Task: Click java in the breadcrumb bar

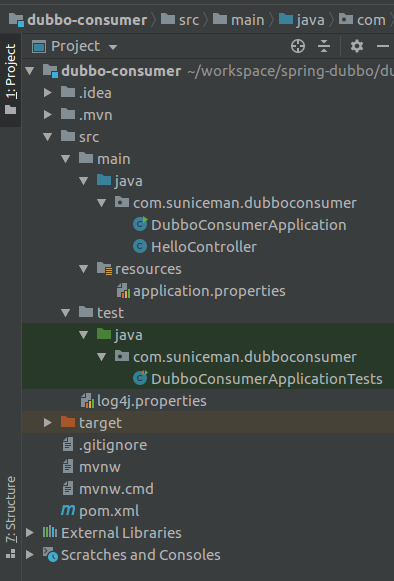Action: click(302, 20)
